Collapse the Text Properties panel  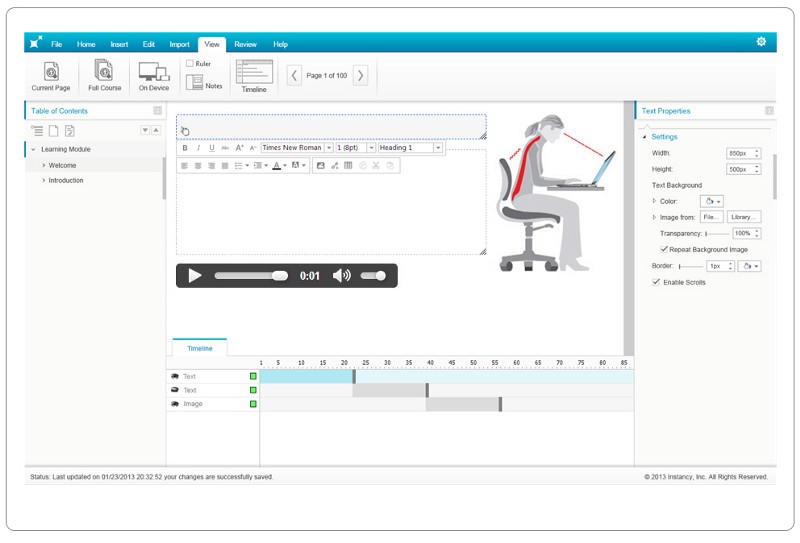[769, 111]
